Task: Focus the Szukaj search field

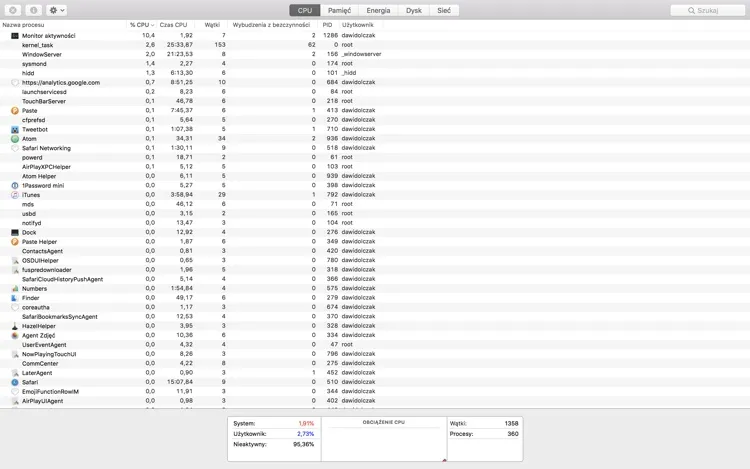Action: 707,11
